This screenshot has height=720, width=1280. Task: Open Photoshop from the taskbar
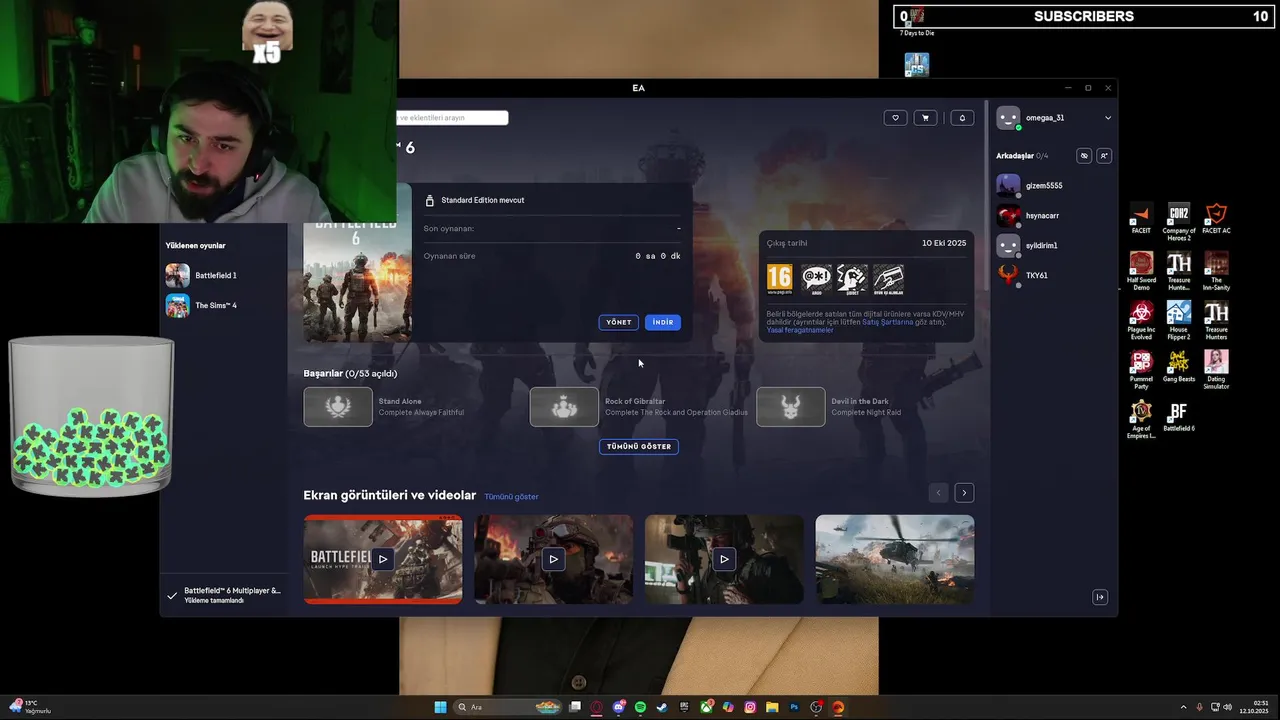(x=794, y=707)
